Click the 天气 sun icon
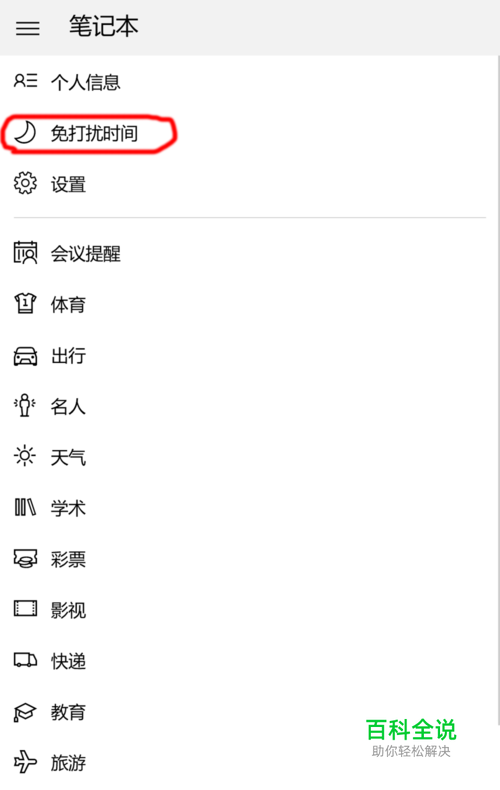This screenshot has height=790, width=500. coord(25,456)
